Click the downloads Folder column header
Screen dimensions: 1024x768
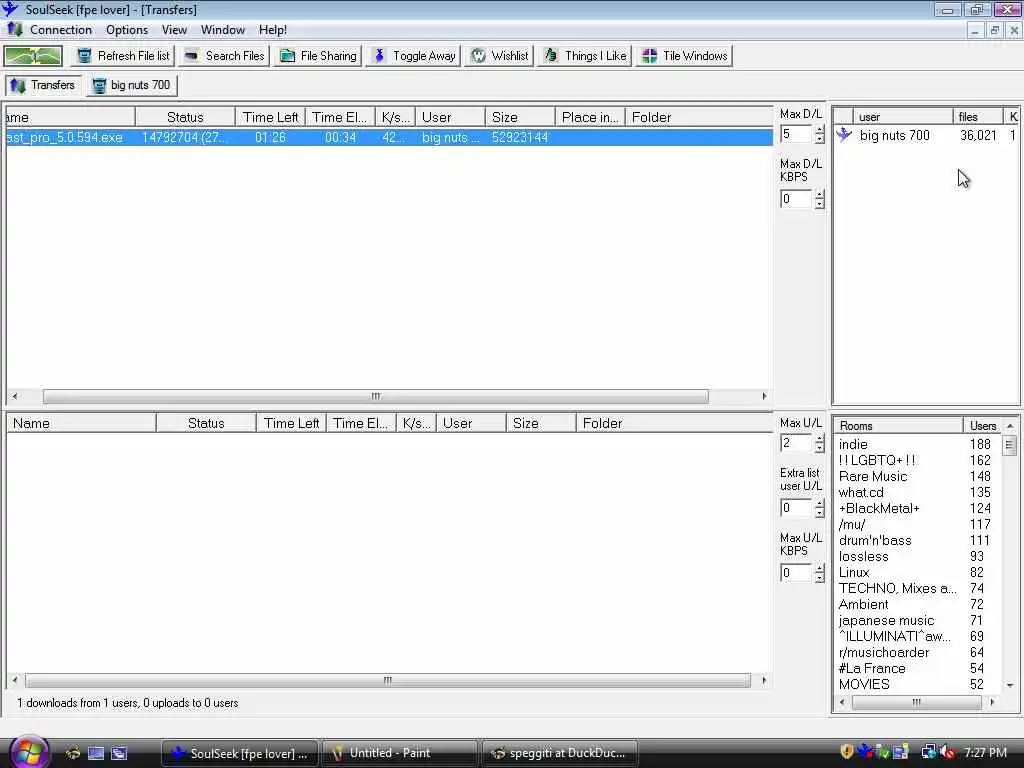coord(699,117)
